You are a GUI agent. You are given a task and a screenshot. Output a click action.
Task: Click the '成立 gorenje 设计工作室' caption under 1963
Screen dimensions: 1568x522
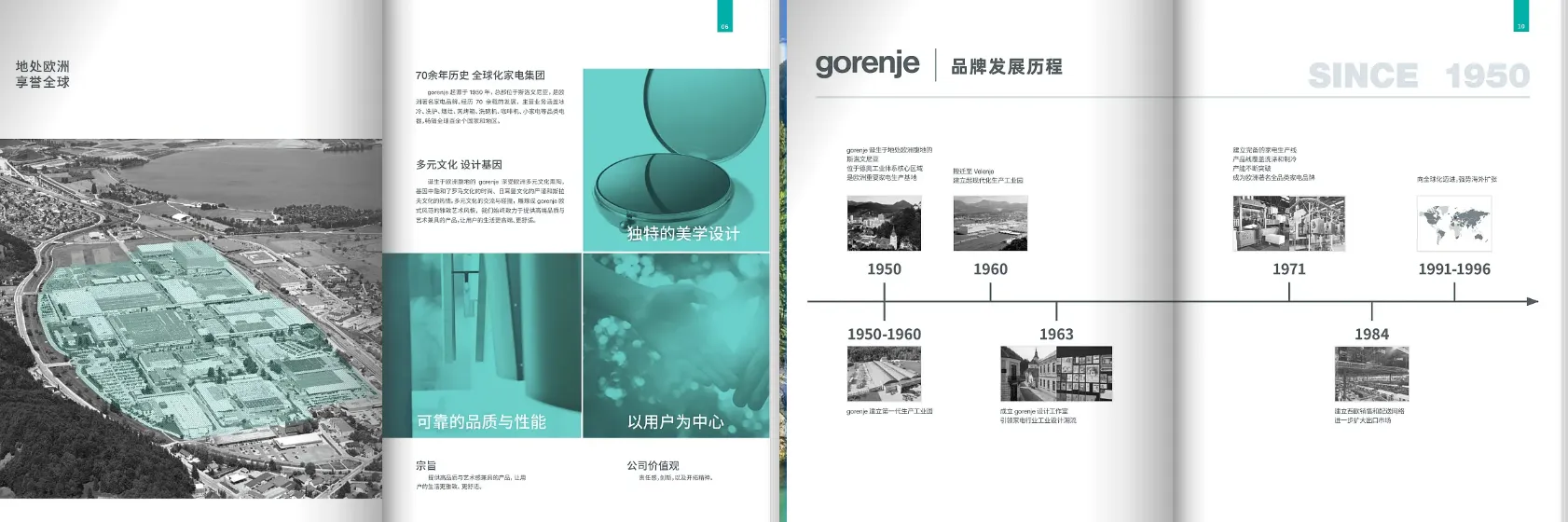(x=1034, y=411)
